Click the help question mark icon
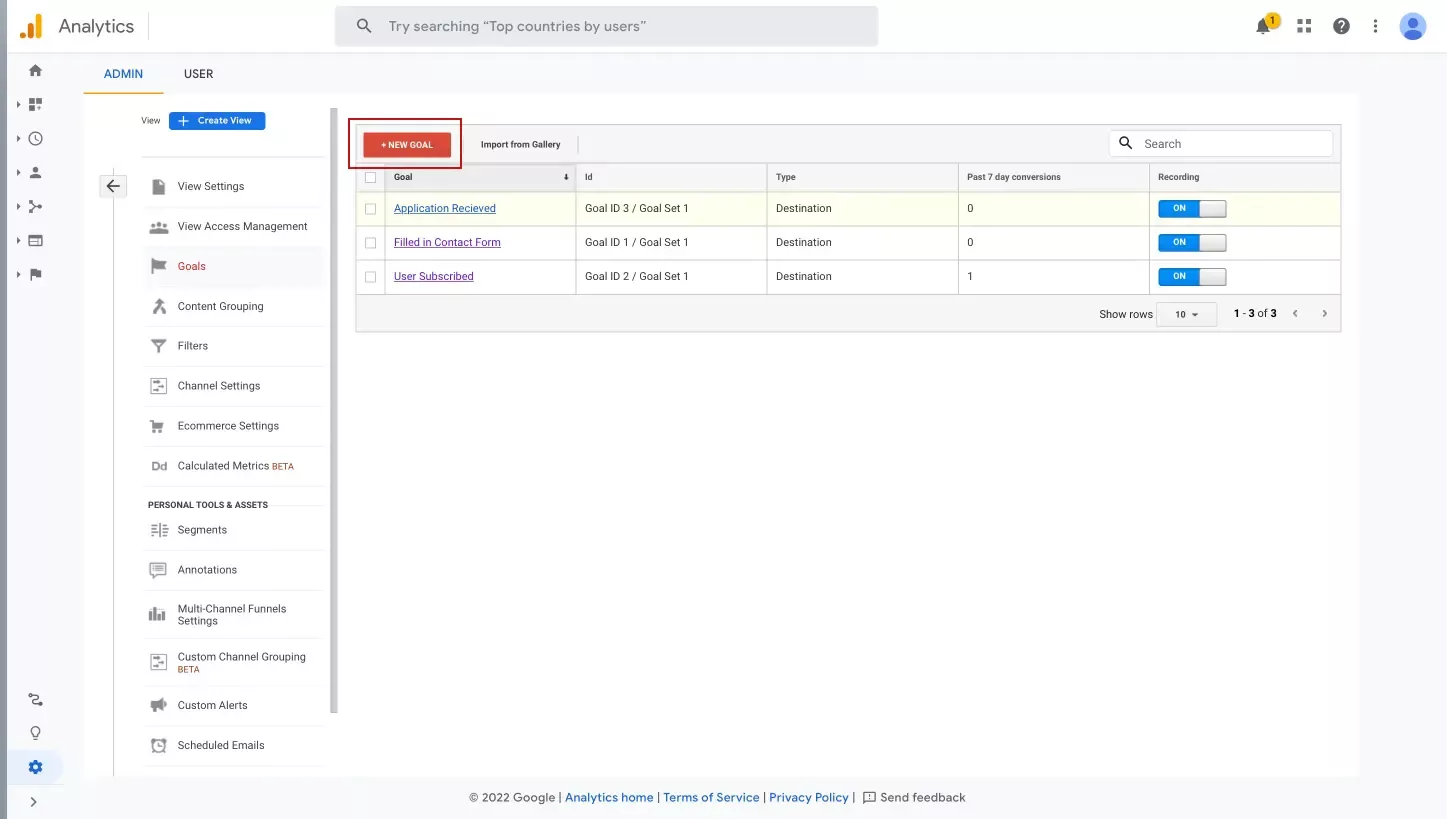 pyautogui.click(x=1341, y=27)
